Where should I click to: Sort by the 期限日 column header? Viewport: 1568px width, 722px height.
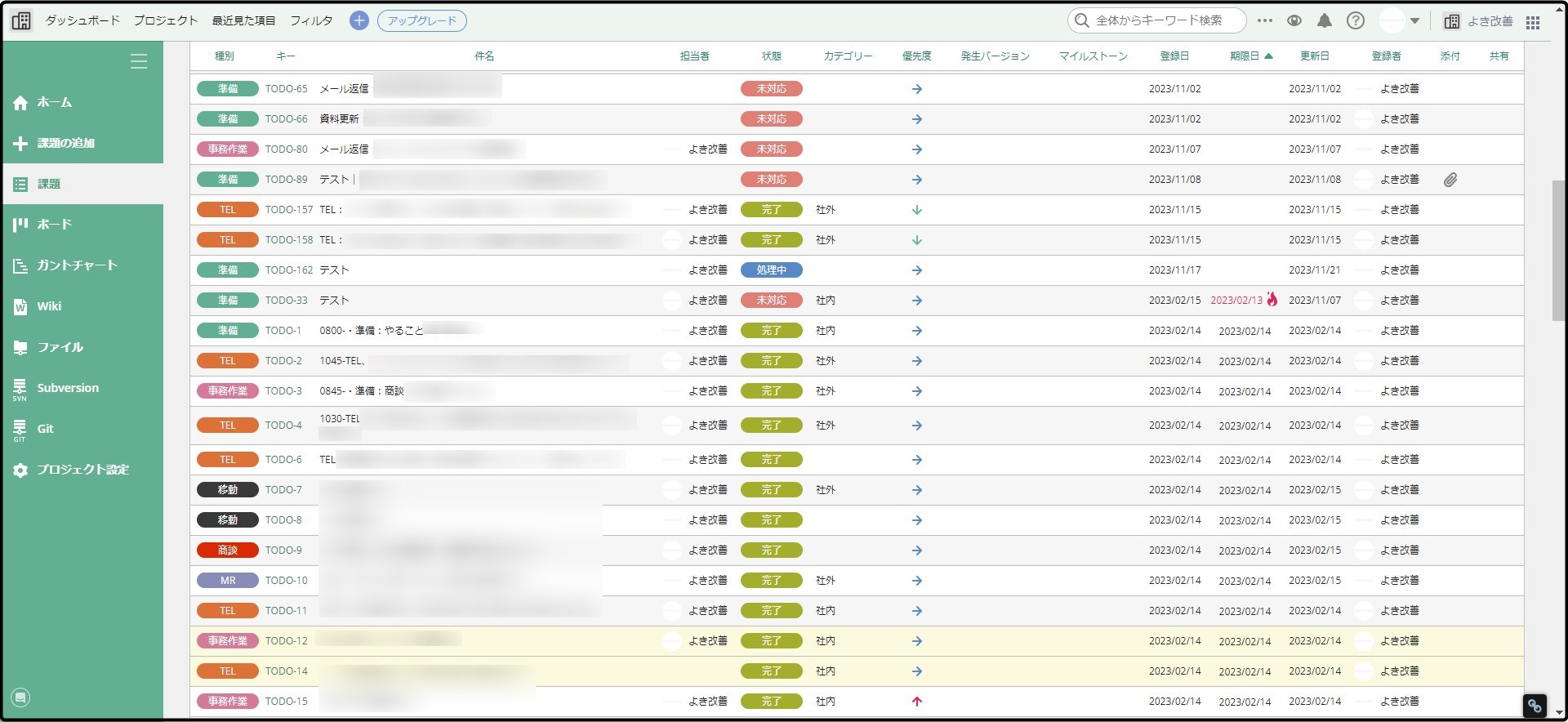[1245, 56]
